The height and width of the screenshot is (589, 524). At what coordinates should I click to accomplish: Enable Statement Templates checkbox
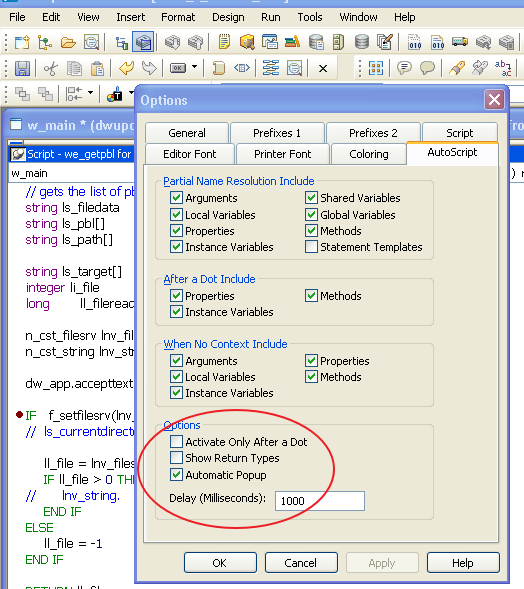pos(311,247)
